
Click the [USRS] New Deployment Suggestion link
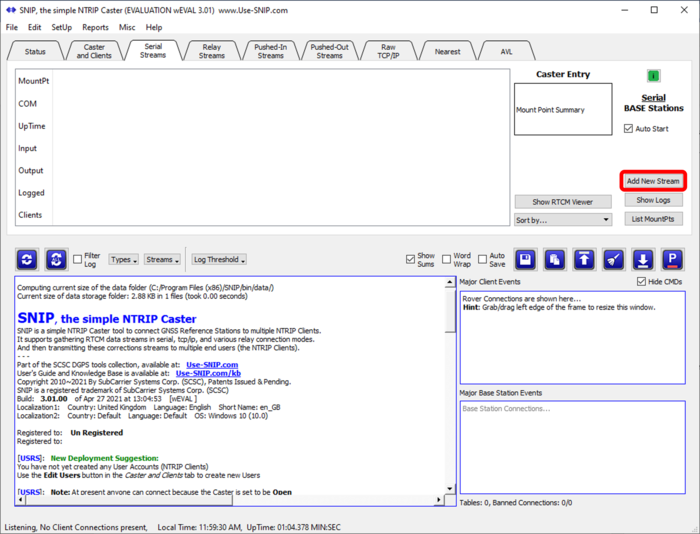tap(29, 458)
